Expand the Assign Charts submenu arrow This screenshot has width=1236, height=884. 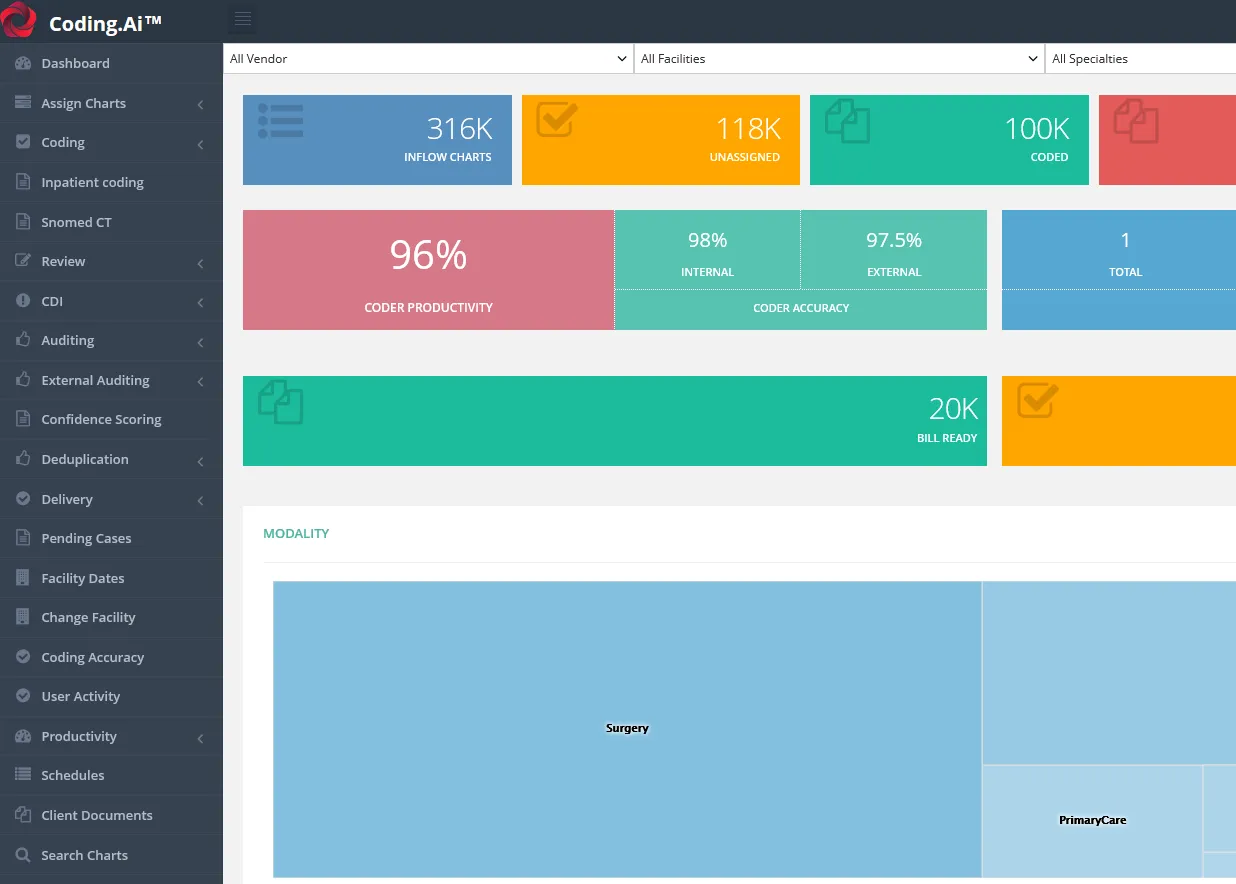[200, 104]
